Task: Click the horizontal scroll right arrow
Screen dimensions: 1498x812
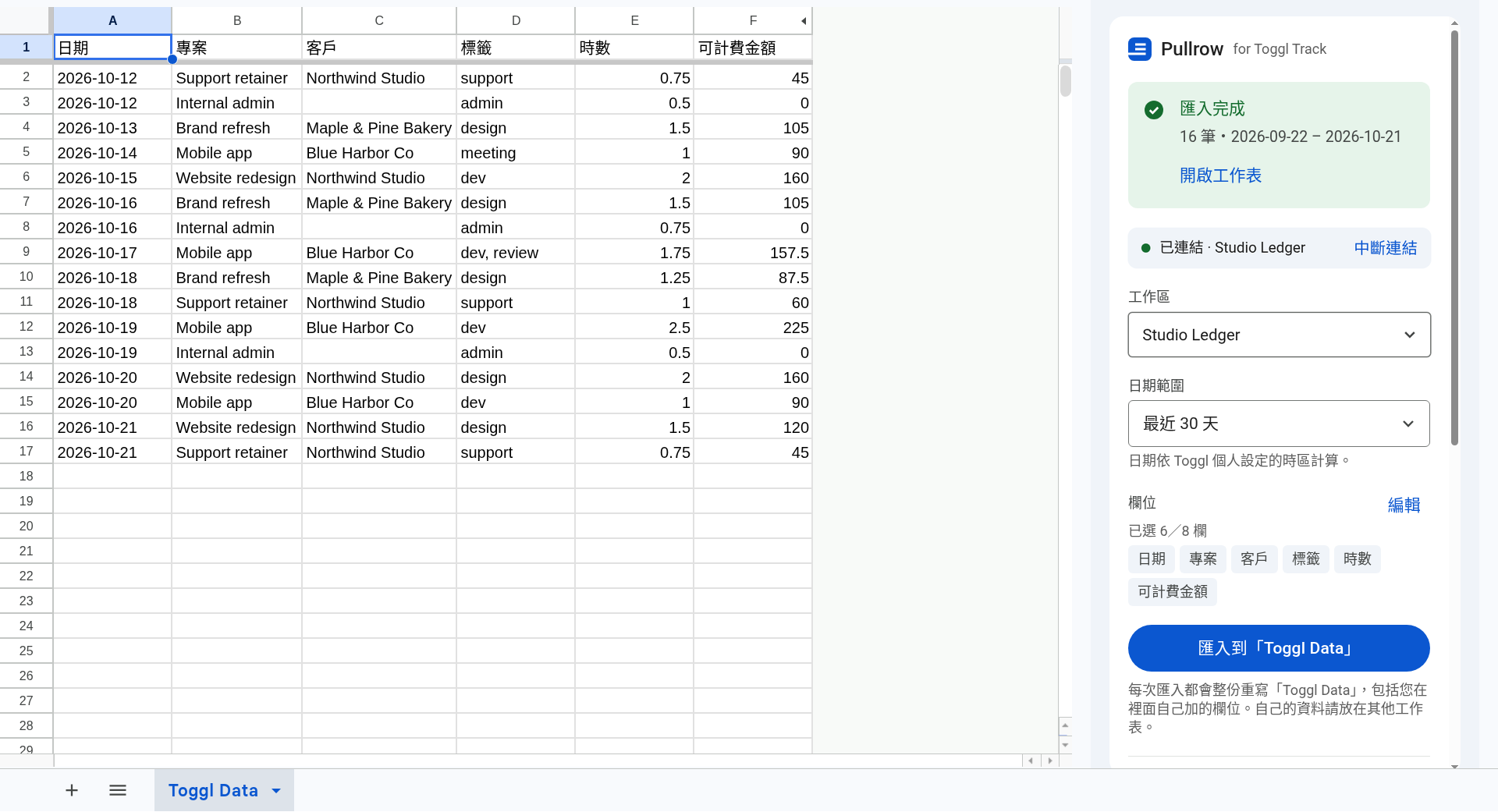Action: [x=1050, y=761]
